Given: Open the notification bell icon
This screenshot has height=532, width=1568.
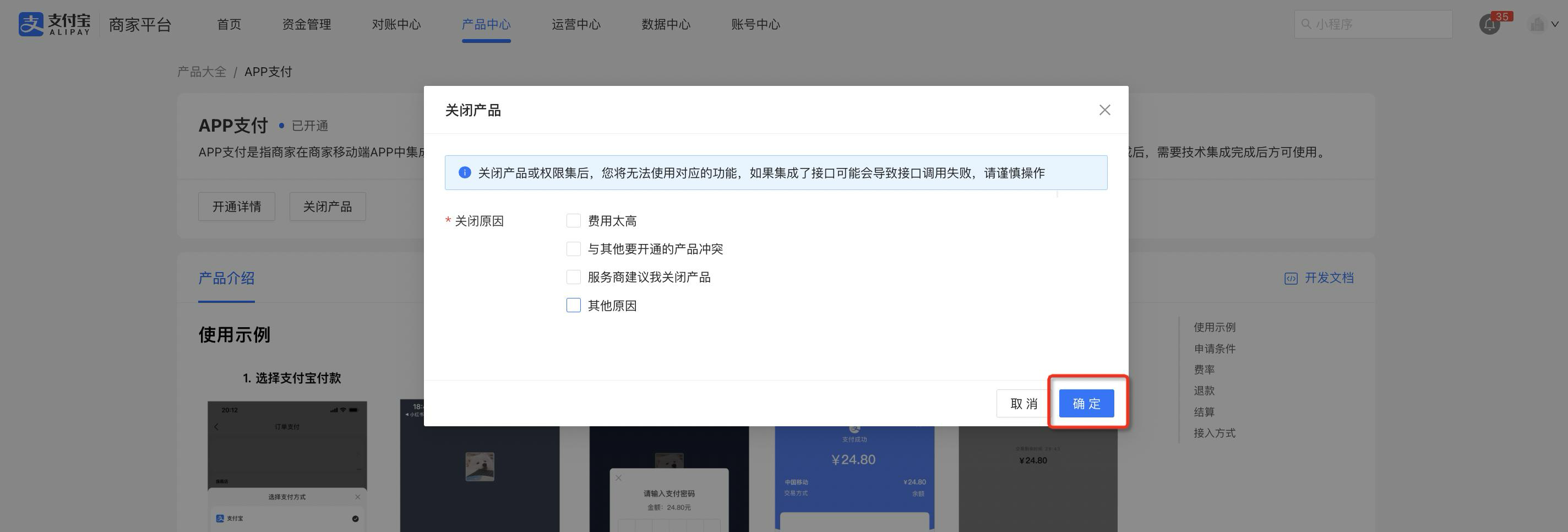Looking at the screenshot, I should point(1489,25).
